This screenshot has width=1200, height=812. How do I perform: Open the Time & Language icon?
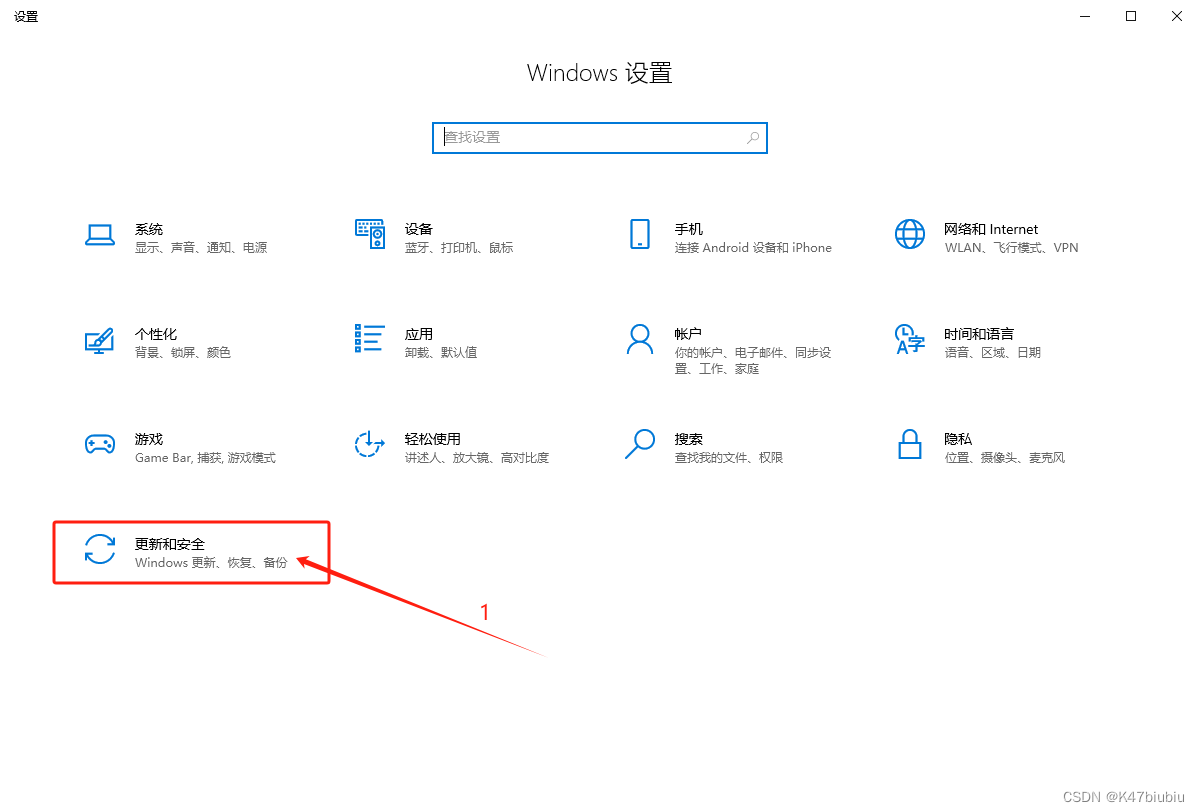point(910,339)
